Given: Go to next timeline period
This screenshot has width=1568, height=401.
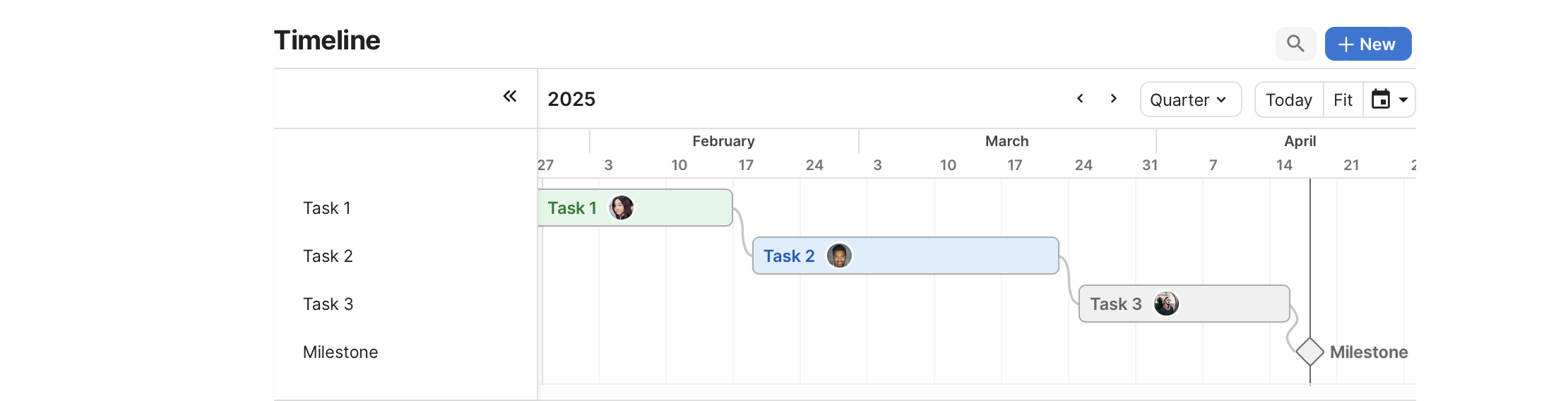Looking at the screenshot, I should [1114, 99].
